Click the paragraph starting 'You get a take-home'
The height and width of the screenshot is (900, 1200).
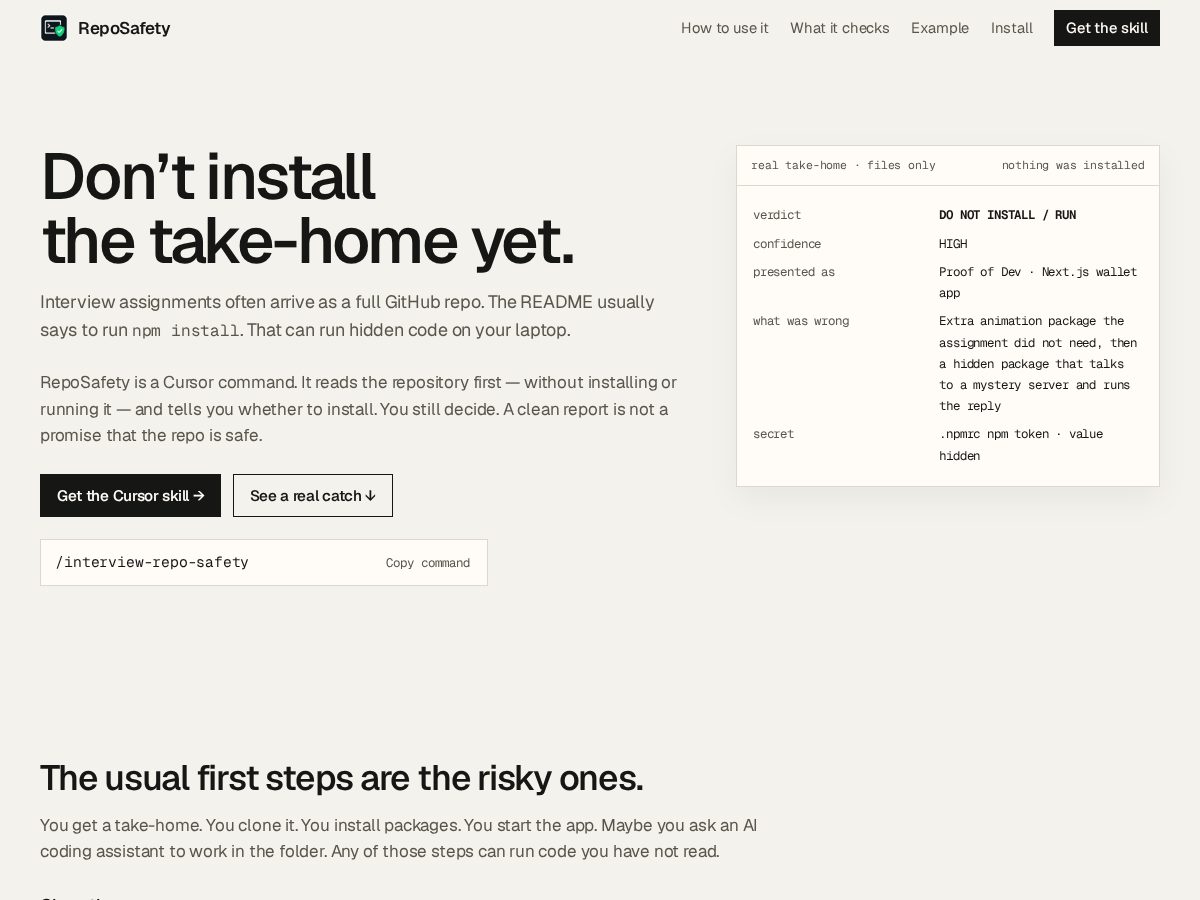(398, 838)
